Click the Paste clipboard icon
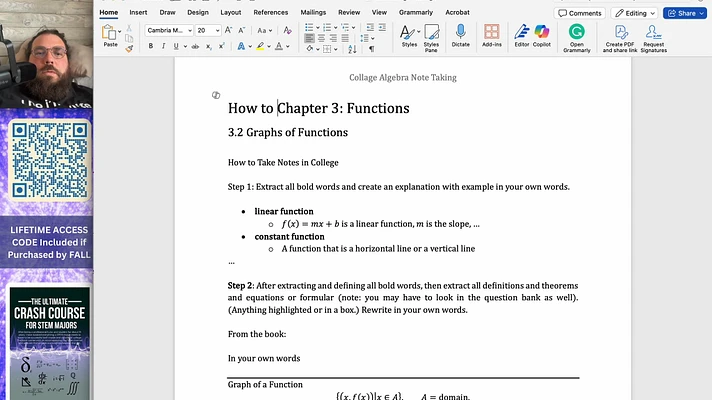712x400 pixels. (109, 33)
